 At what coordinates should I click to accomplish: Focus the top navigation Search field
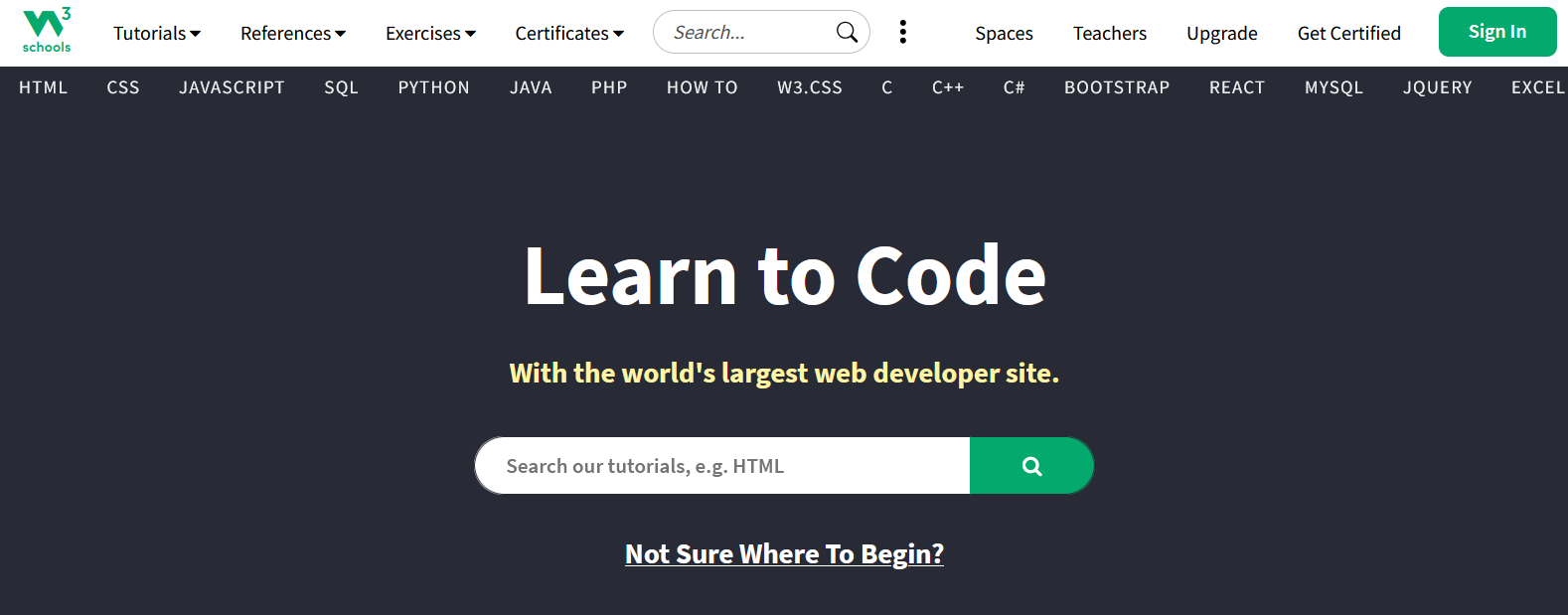coord(745,33)
